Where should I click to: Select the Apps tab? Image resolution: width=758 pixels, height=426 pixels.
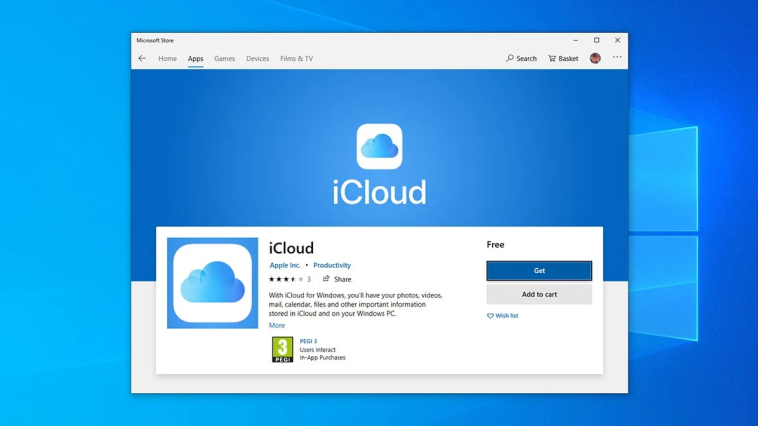(195, 59)
